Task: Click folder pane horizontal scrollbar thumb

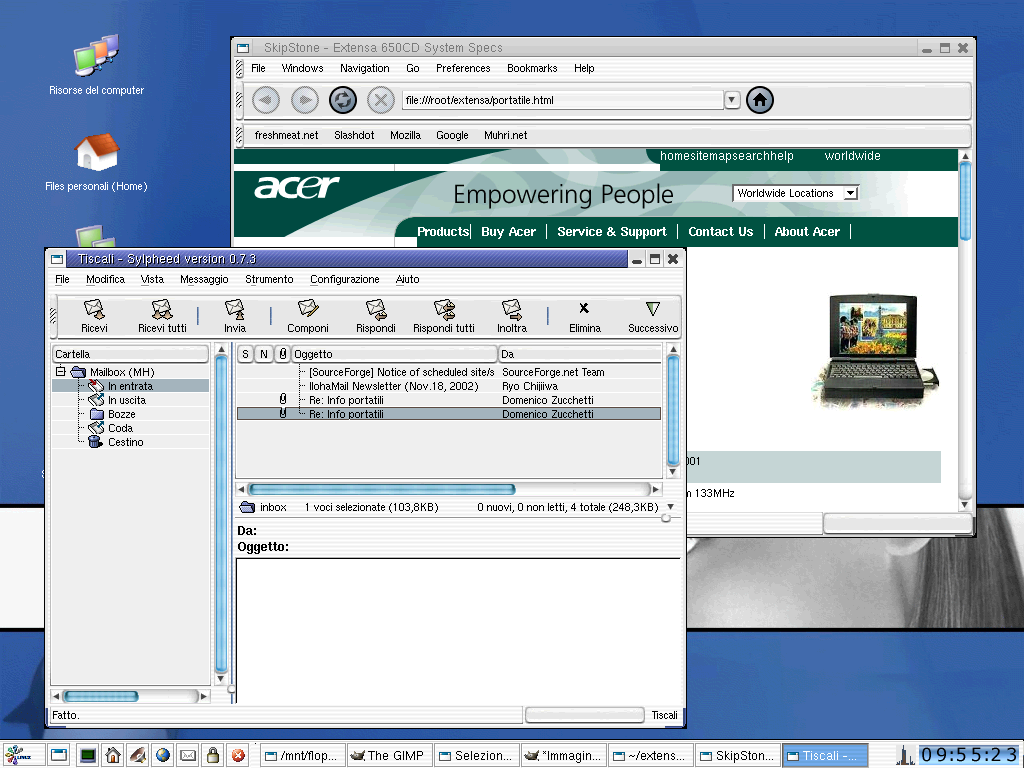Action: point(101,696)
